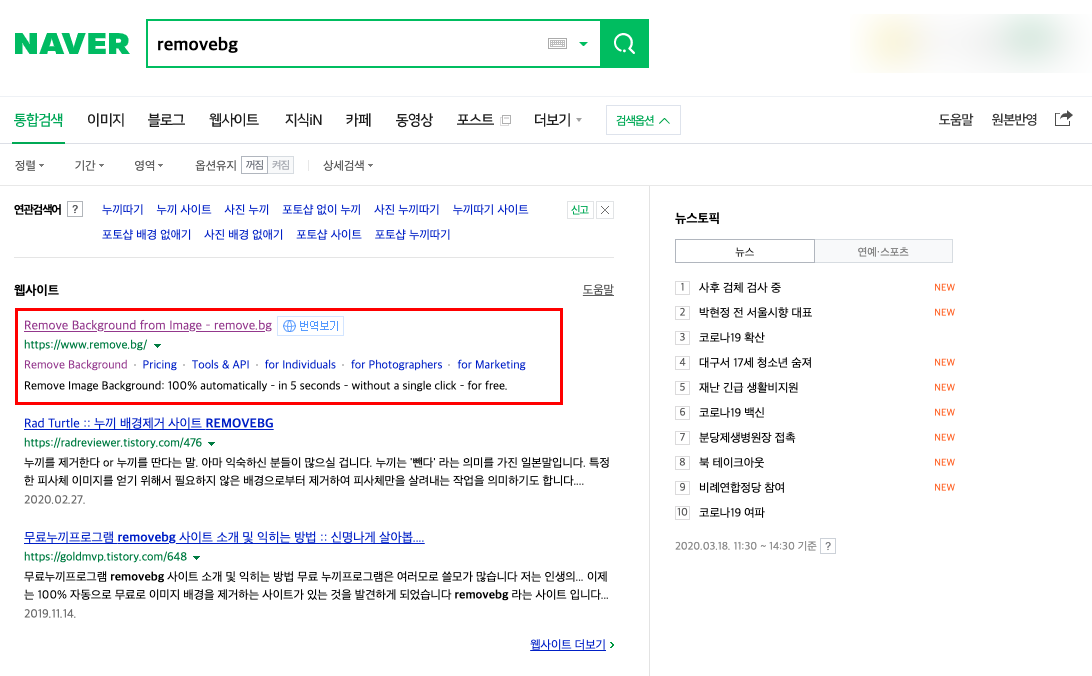
Task: Open 무료누끼프로그램 removebg 사이트 소개 result
Action: pos(224,537)
